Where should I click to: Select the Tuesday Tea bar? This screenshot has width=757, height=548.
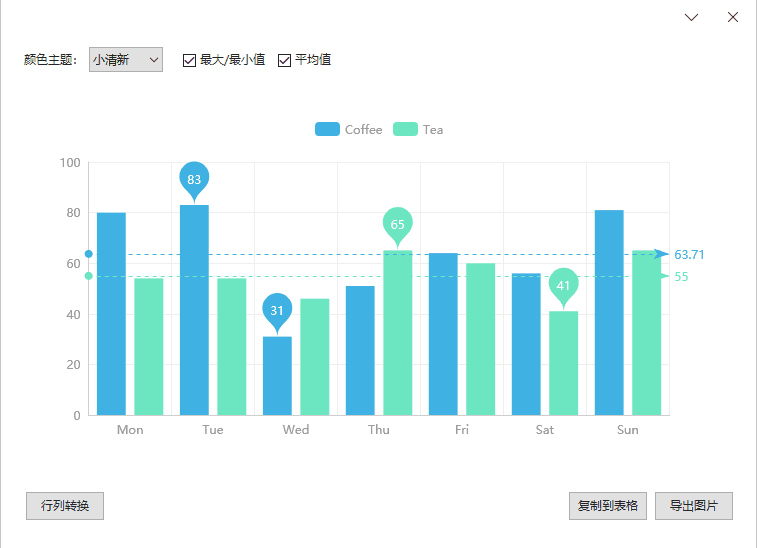232,347
